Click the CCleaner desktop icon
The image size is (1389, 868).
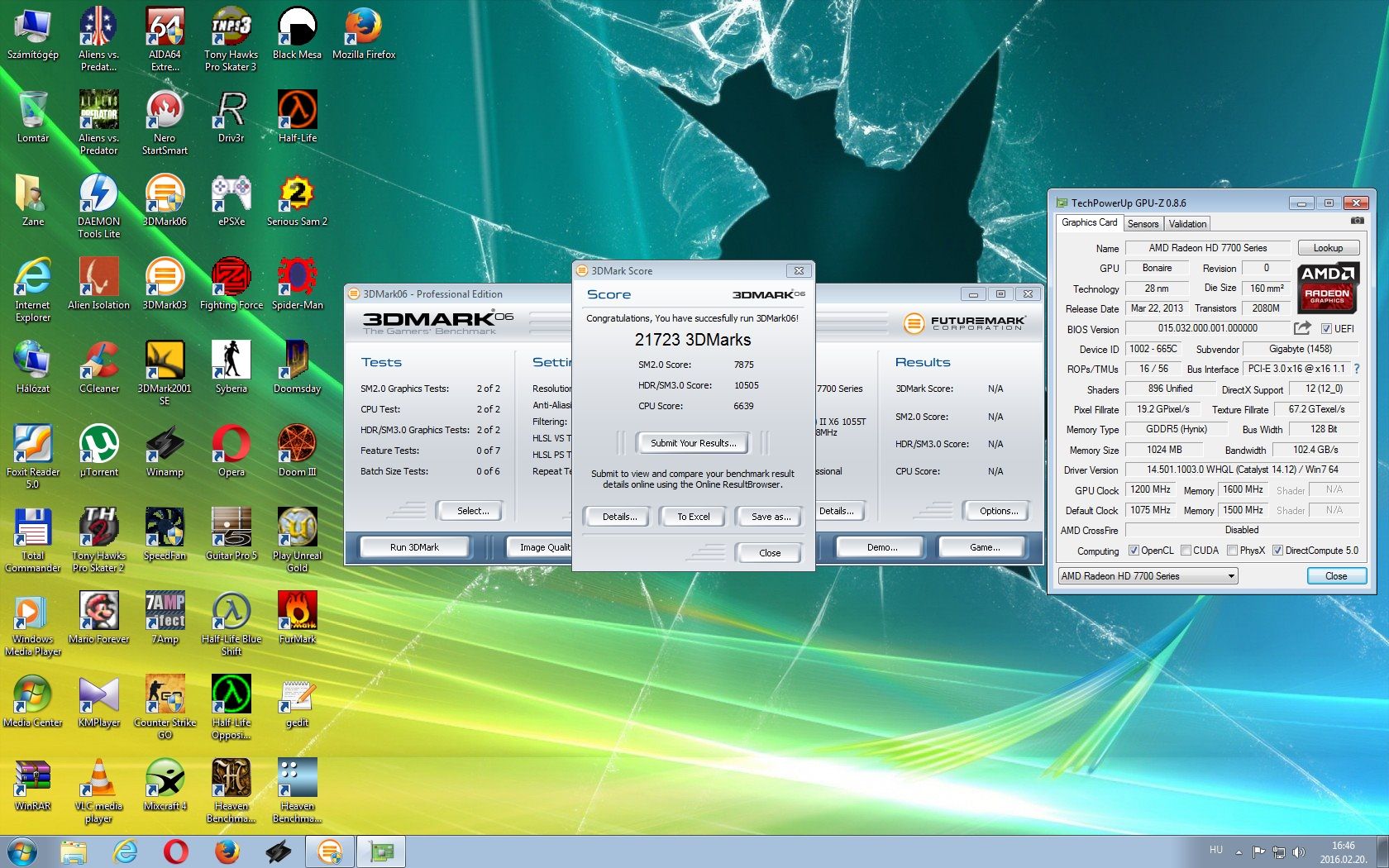coord(98,367)
